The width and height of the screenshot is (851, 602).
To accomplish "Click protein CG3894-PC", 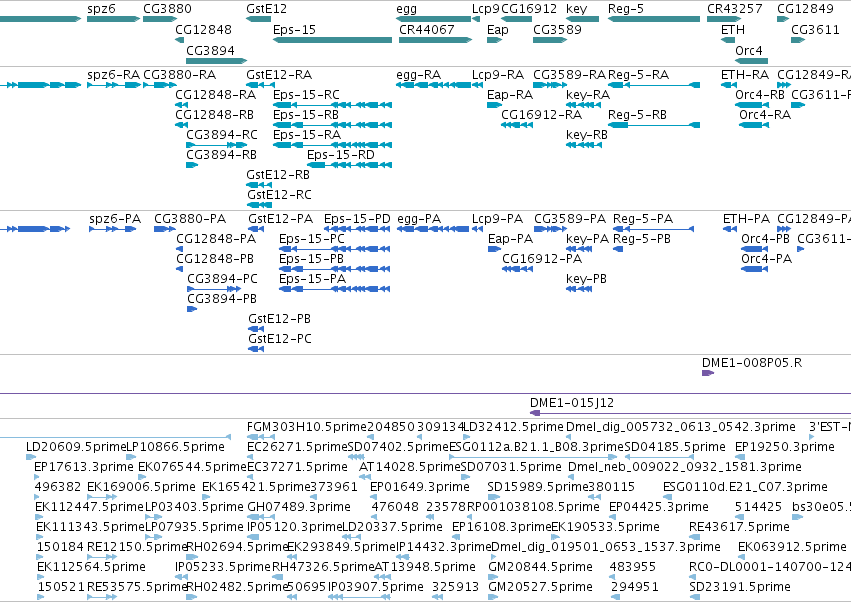I will [x=214, y=289].
